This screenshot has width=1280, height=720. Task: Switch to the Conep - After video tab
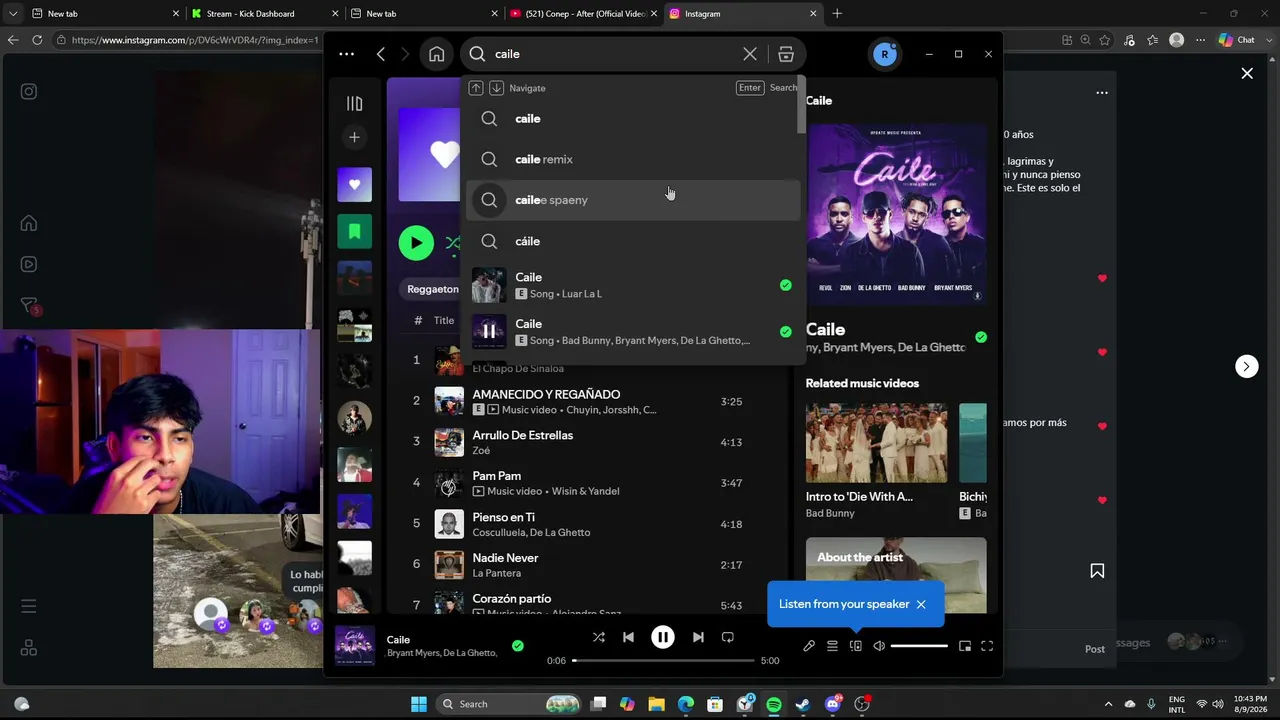tap(585, 14)
